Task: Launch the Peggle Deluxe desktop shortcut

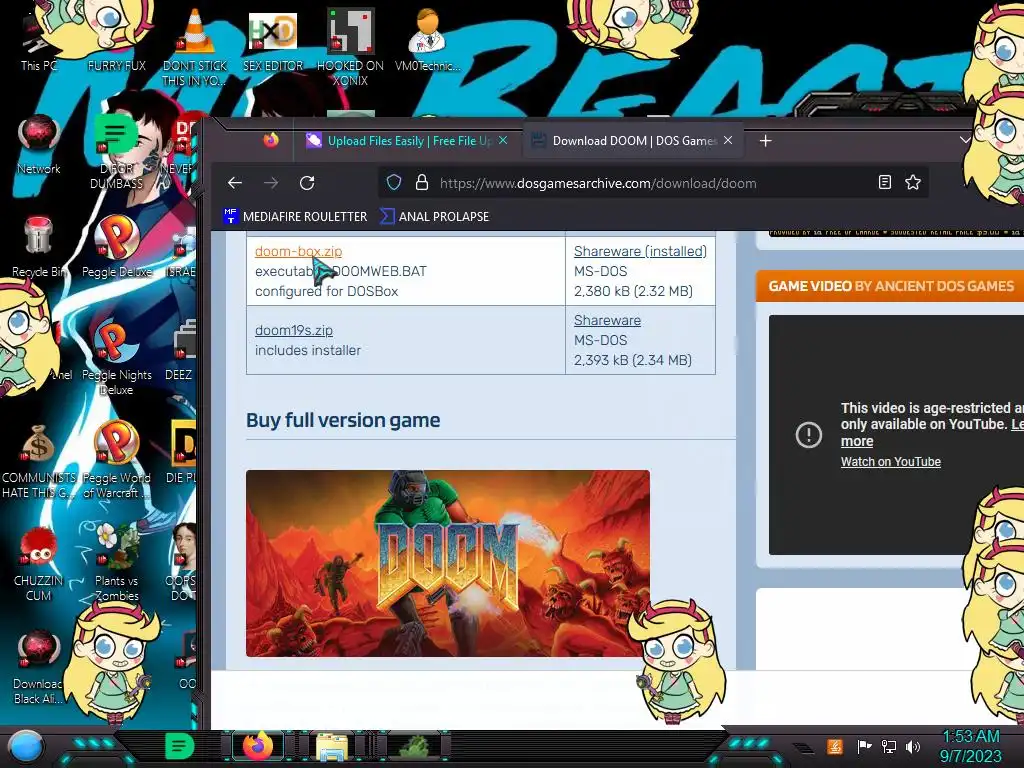Action: [116, 247]
